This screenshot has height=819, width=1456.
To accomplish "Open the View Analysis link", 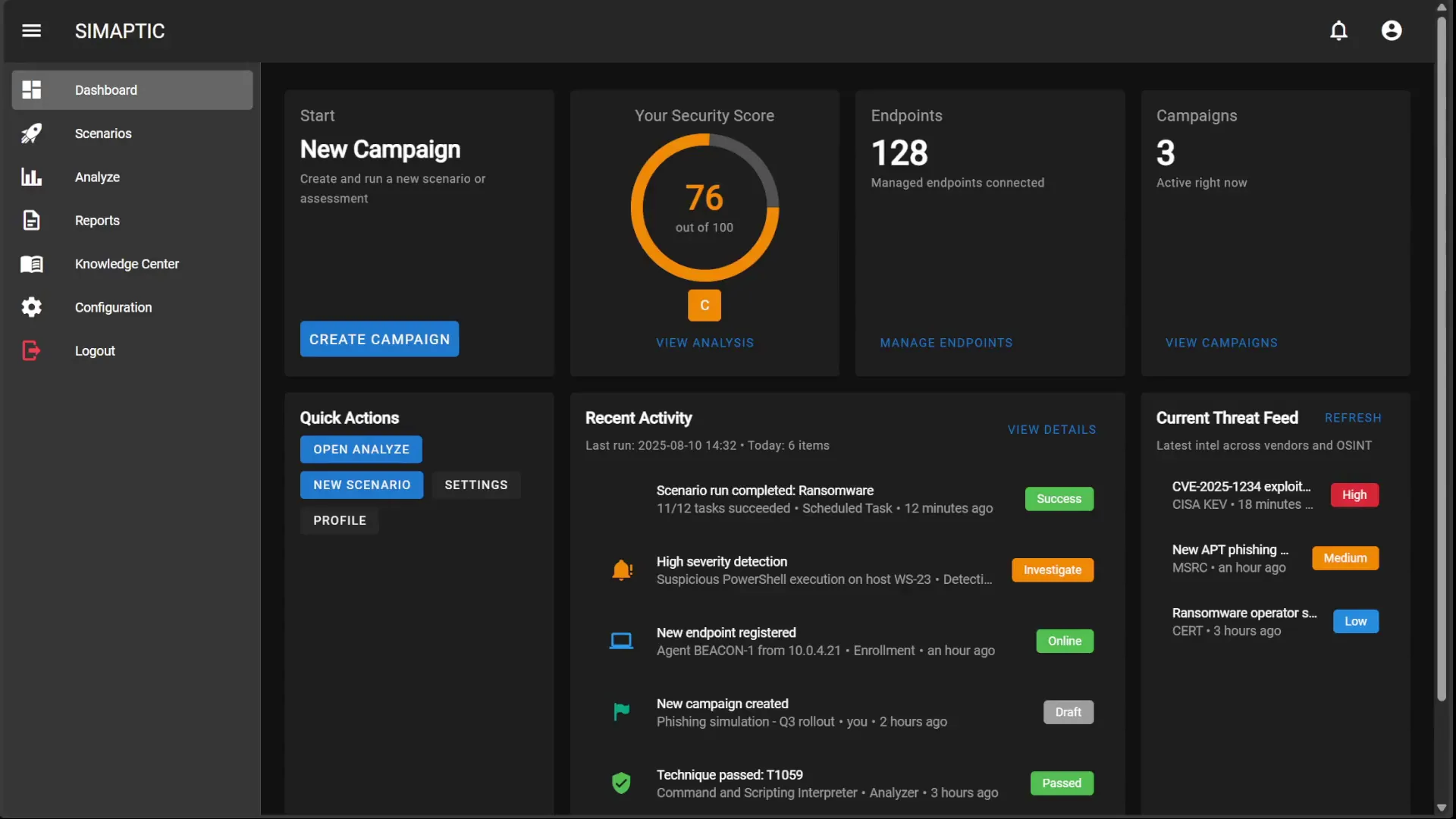I will [704, 343].
